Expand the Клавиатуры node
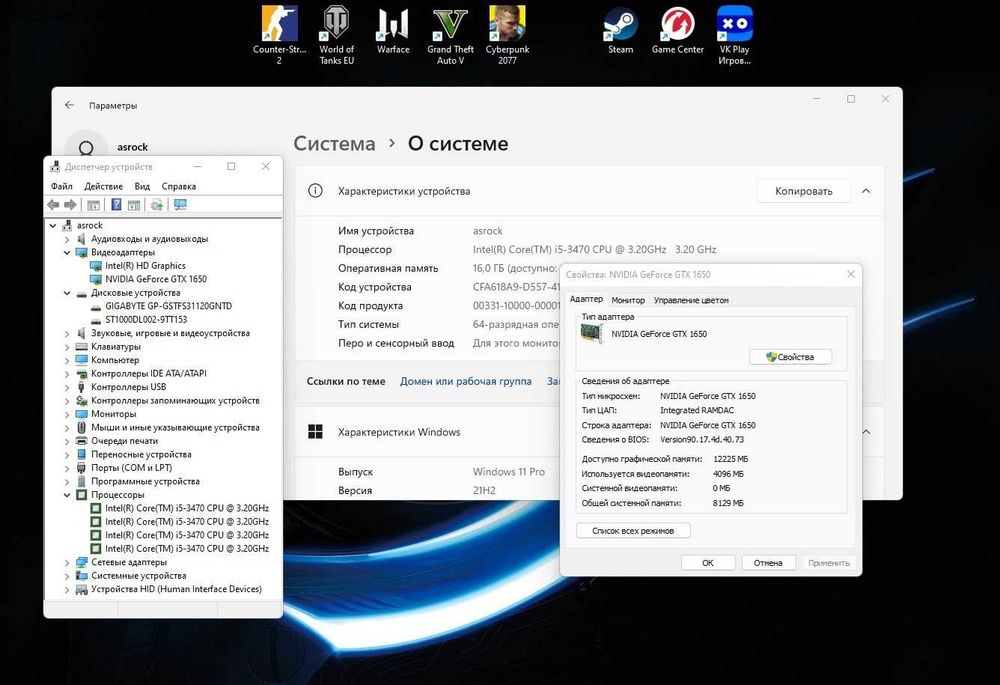Image resolution: width=1000 pixels, height=685 pixels. 67,347
